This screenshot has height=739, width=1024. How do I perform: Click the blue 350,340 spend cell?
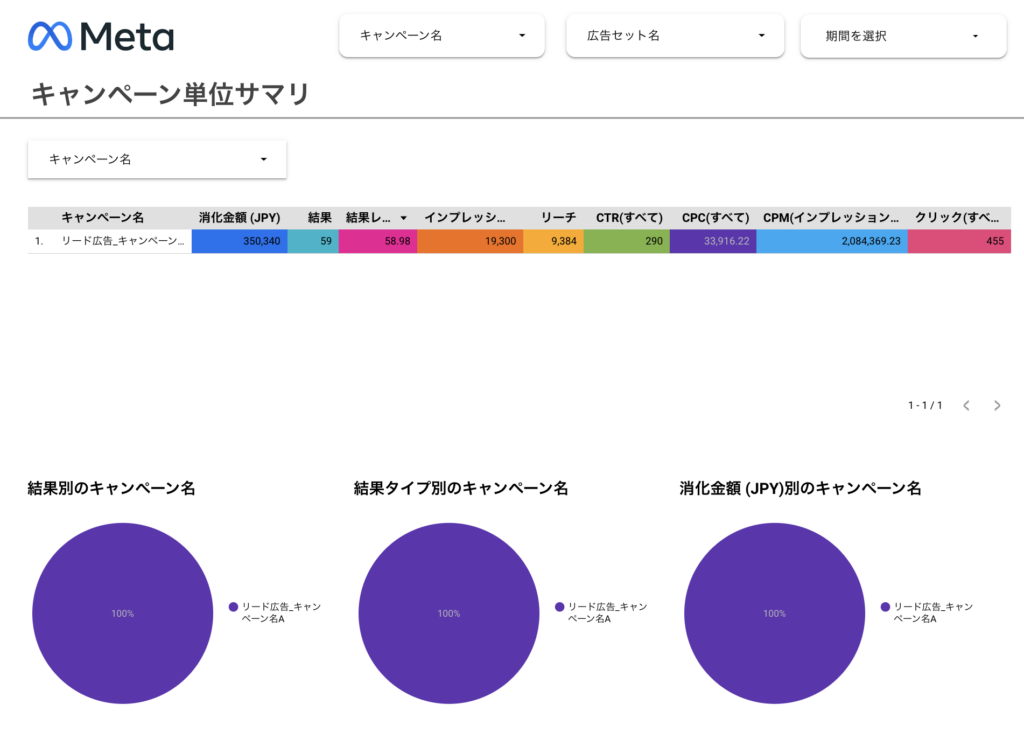pyautogui.click(x=240, y=241)
